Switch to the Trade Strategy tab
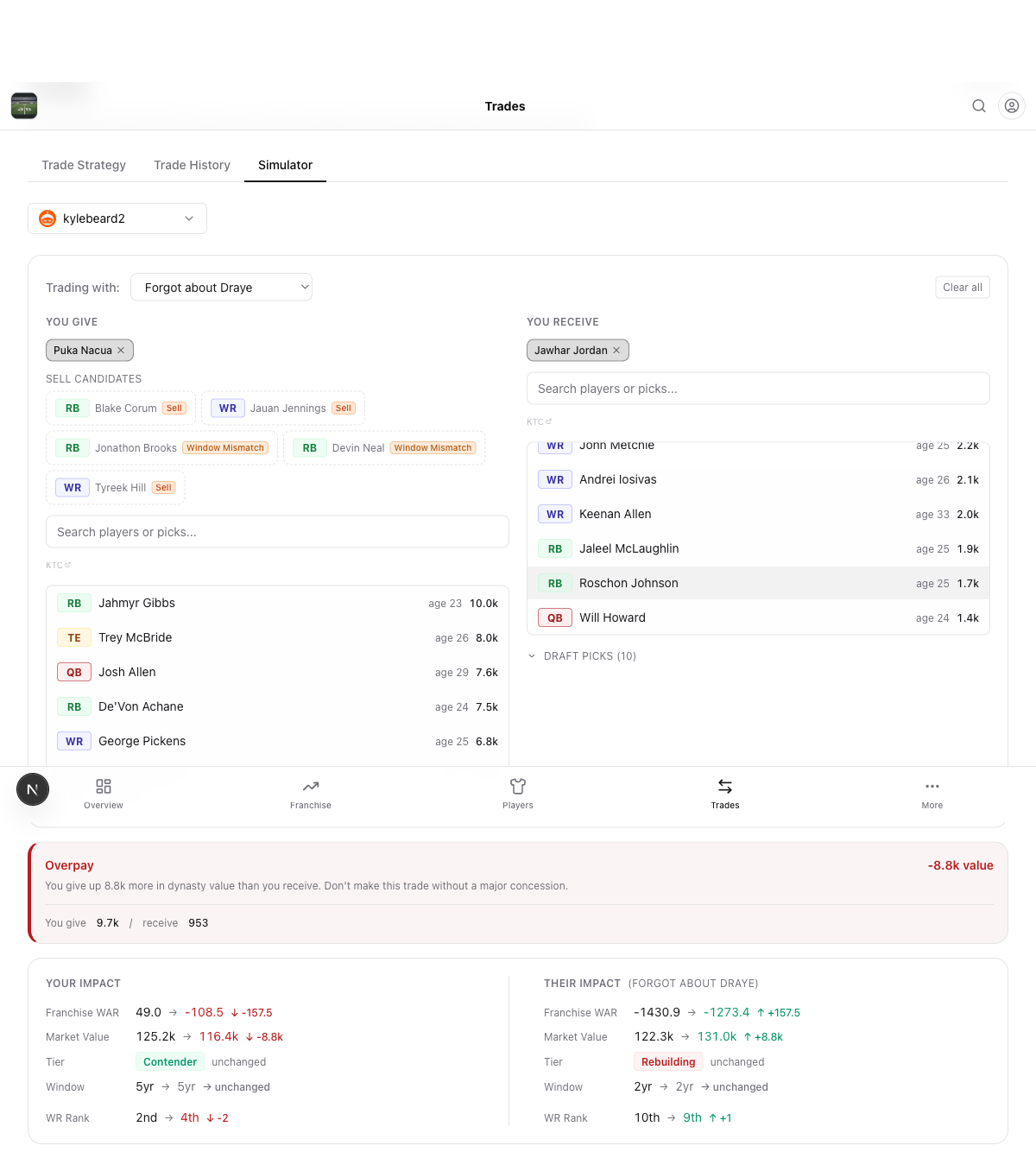Screen dimensions: 1036x1171 pyautogui.click(x=84, y=165)
